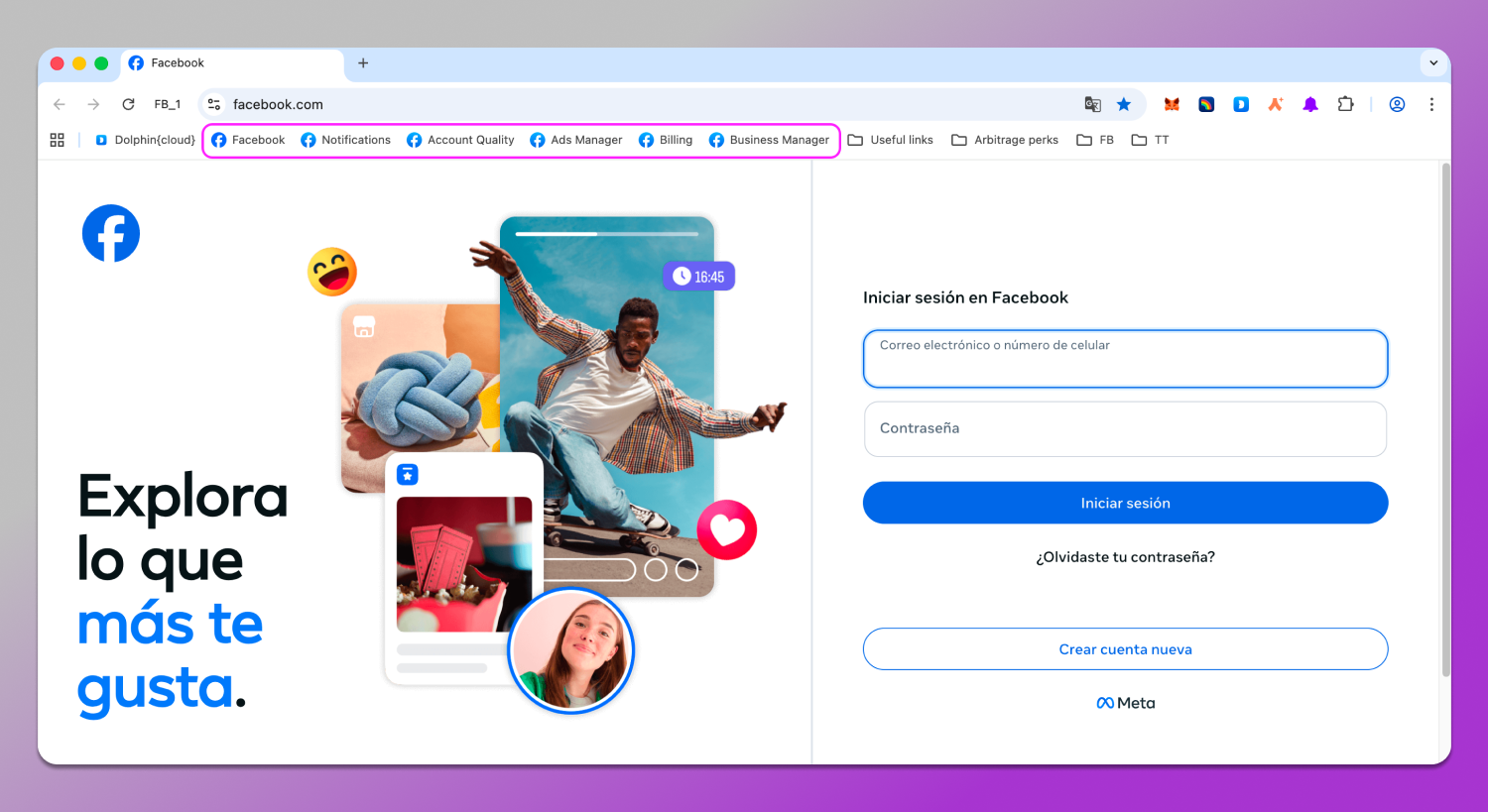Screen dimensions: 1488x812
Task: Click the Google Translate icon in address bar
Action: click(1092, 103)
